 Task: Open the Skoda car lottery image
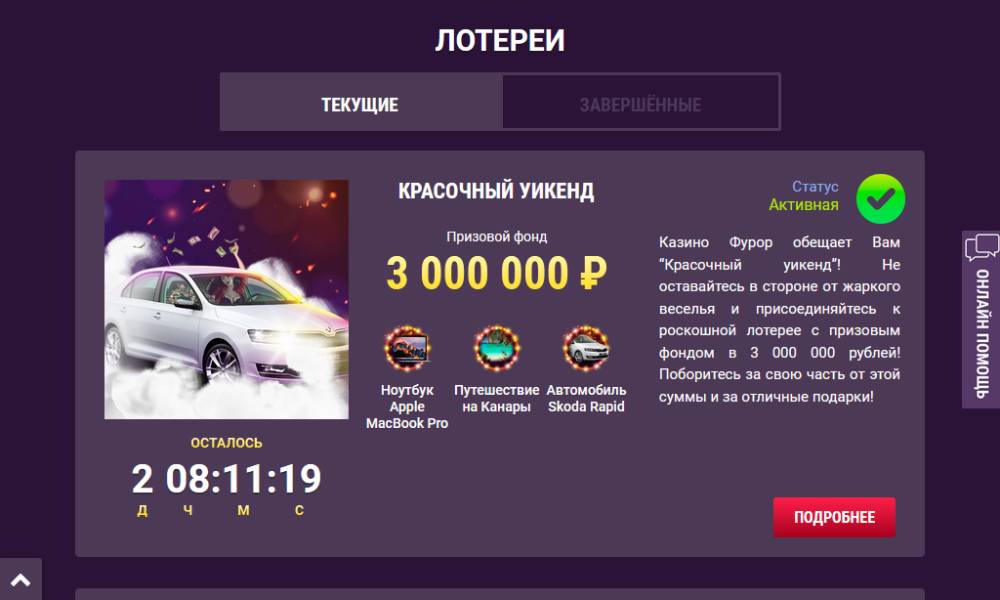coord(226,299)
